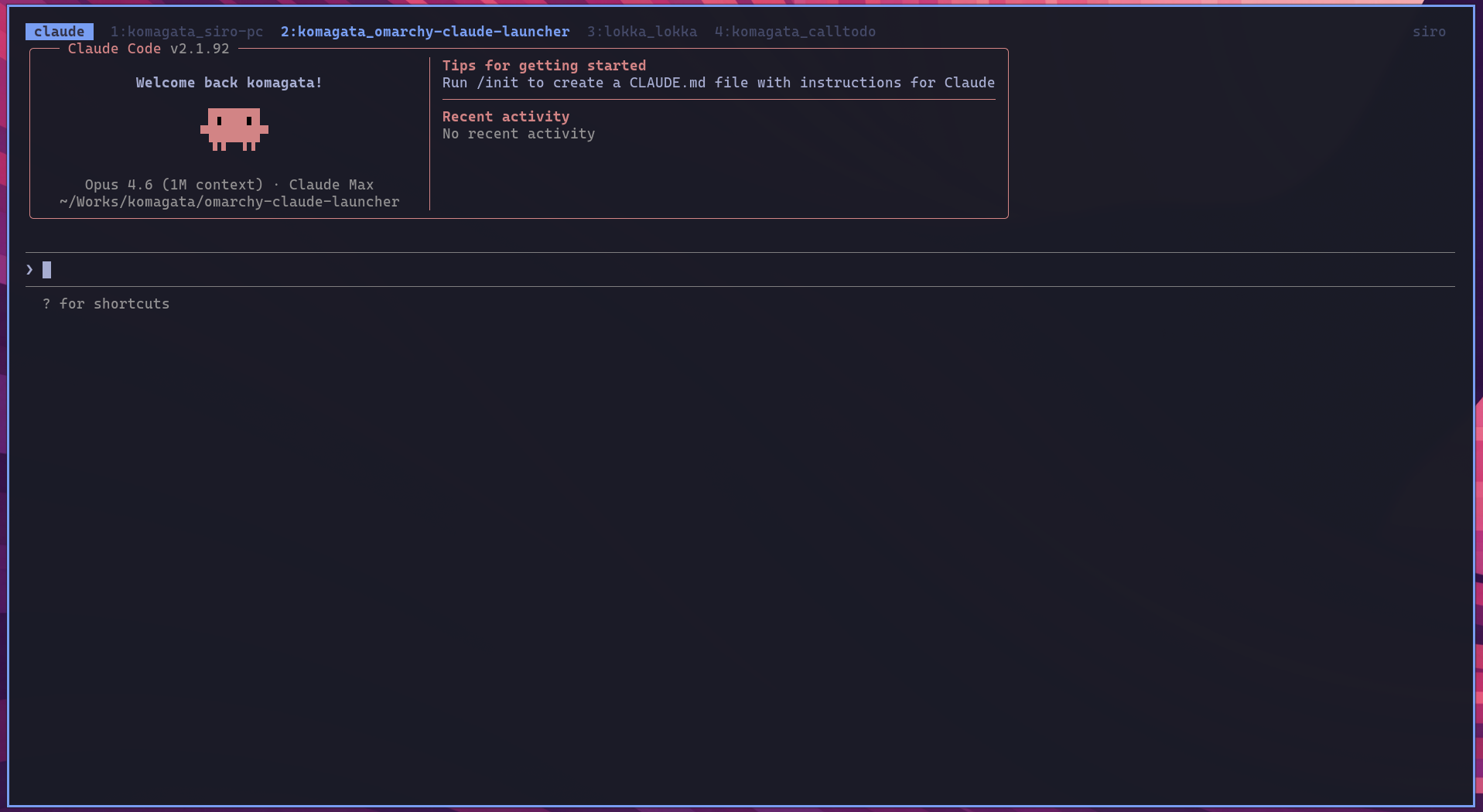Select the prompt arrow icon
The height and width of the screenshot is (812, 1483).
[x=29, y=269]
